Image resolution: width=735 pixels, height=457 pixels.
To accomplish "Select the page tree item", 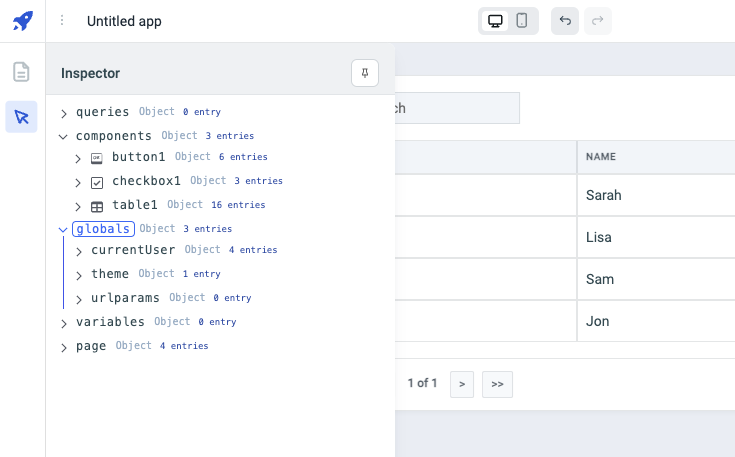I will point(90,346).
